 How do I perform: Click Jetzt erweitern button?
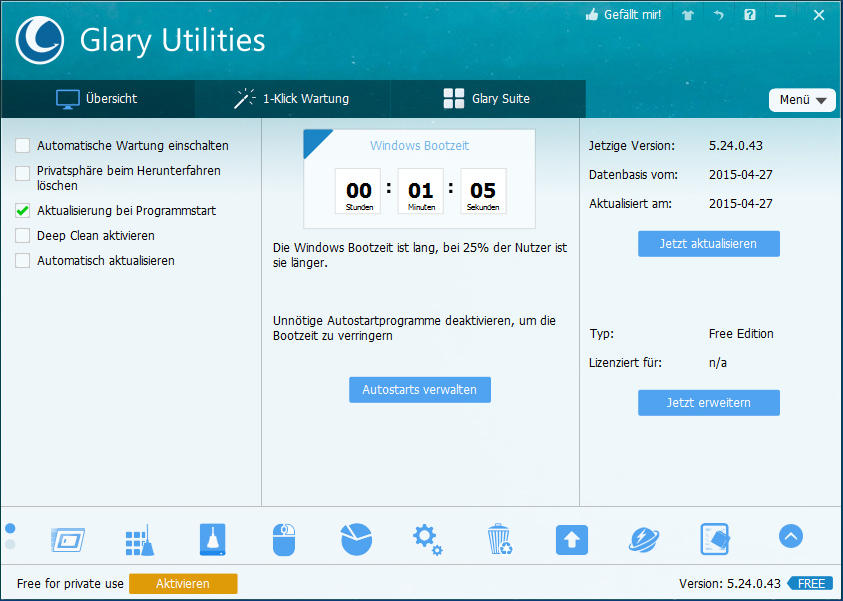[709, 403]
